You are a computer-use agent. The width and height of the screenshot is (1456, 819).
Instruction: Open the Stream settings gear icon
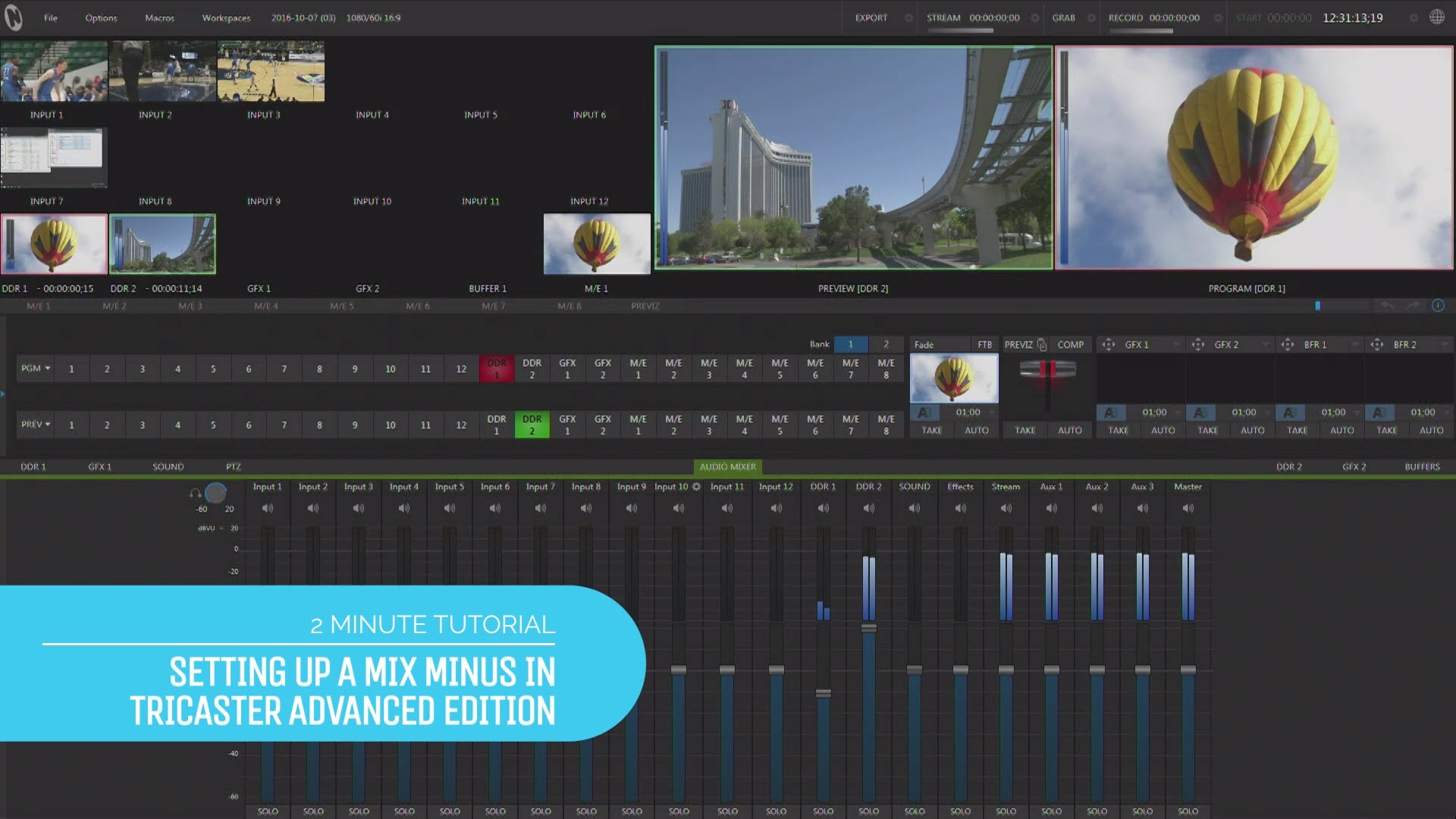(1034, 17)
